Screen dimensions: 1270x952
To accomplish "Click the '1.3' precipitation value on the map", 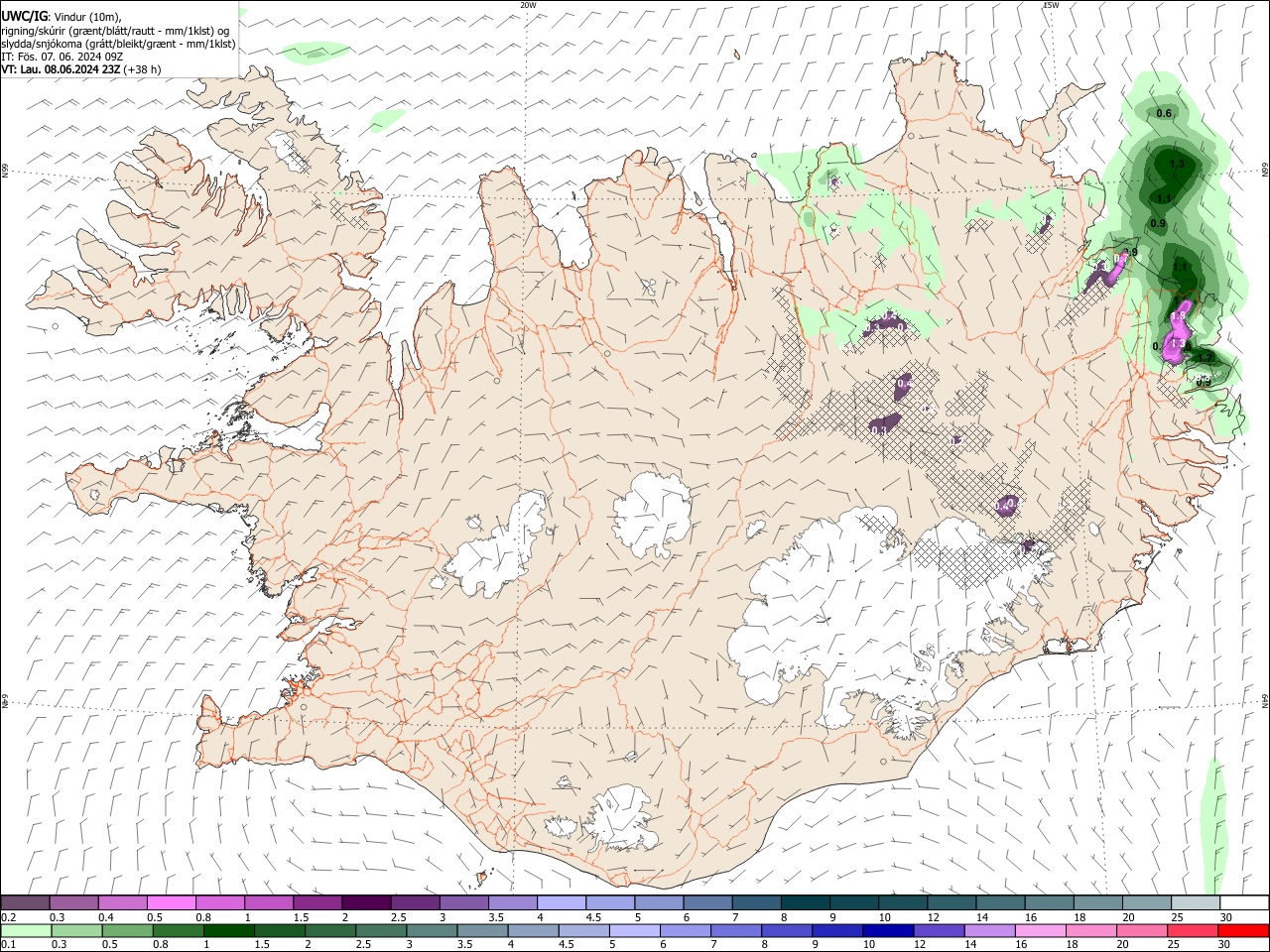I will (x=1177, y=164).
